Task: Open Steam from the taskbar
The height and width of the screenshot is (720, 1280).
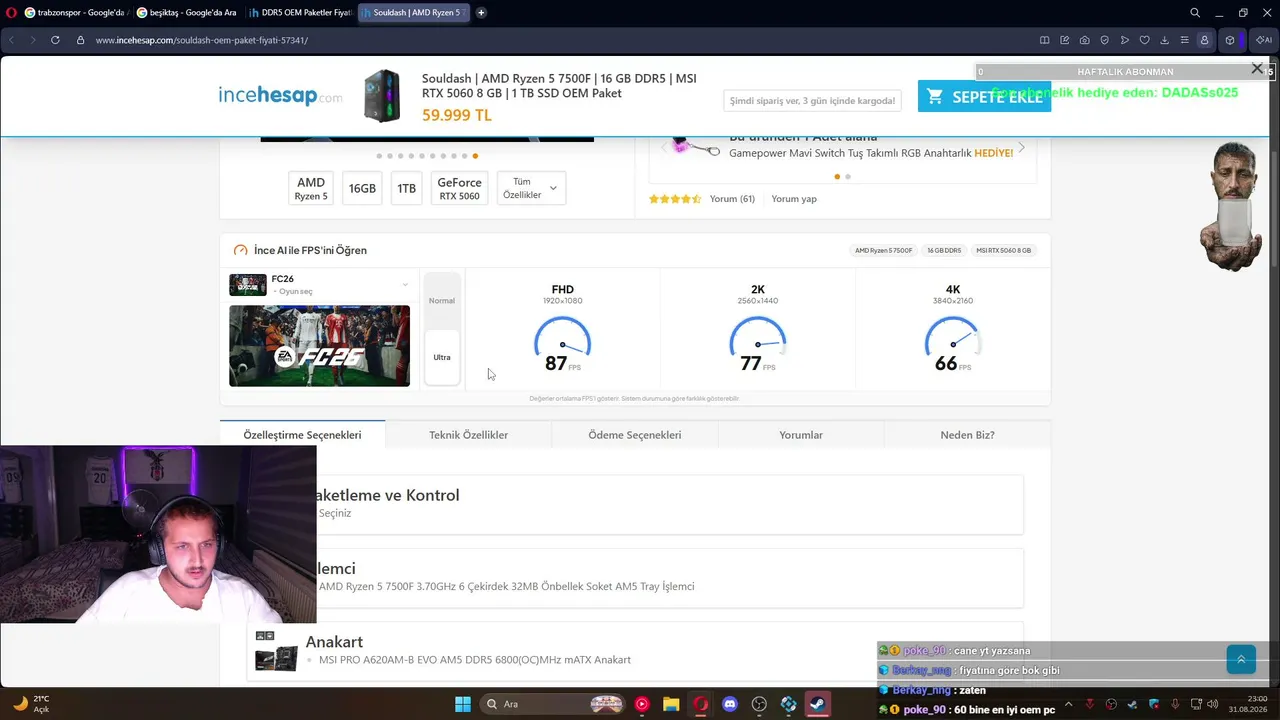Action: pyautogui.click(x=818, y=704)
